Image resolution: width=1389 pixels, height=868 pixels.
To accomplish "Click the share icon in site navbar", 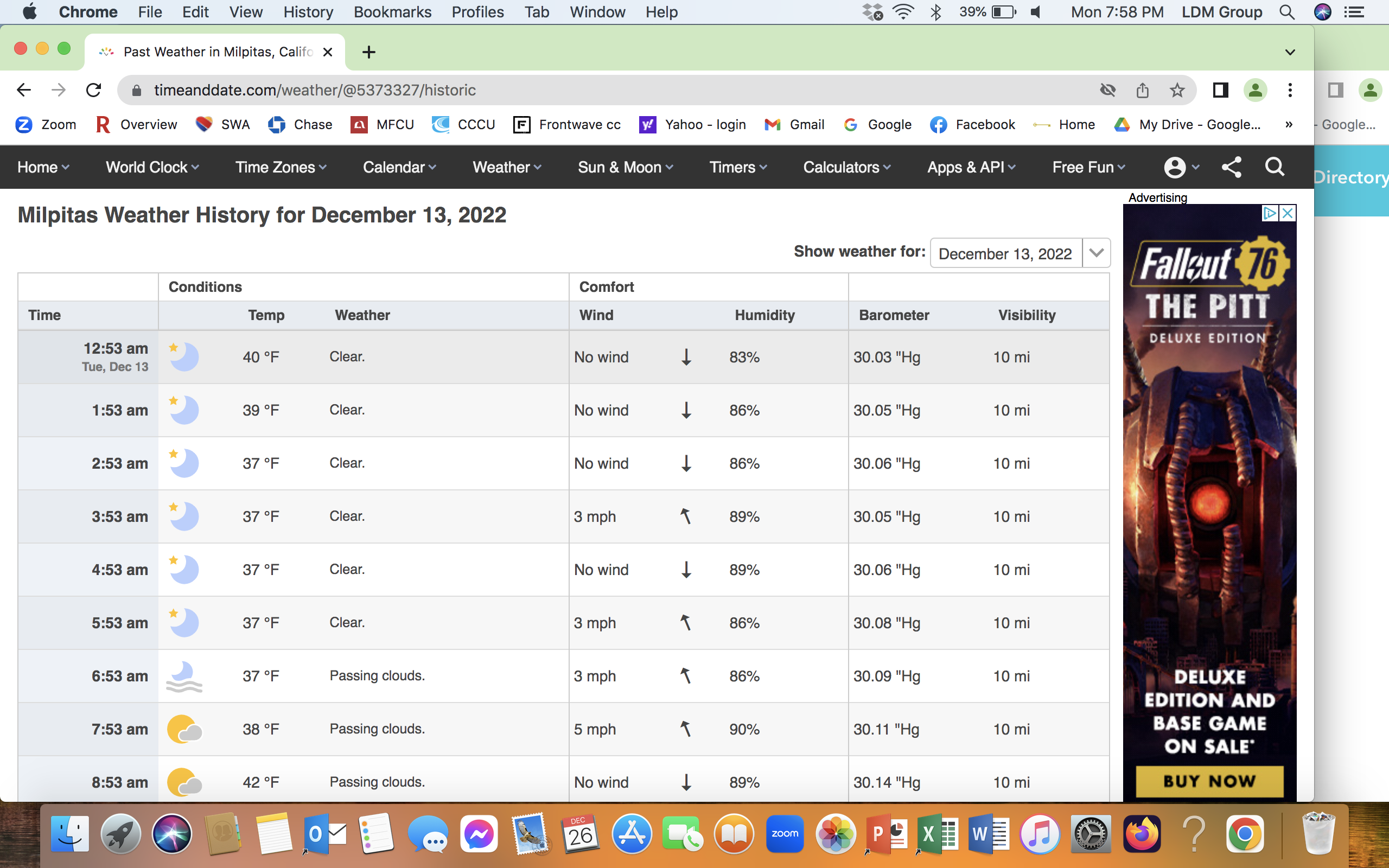I will point(1231,167).
